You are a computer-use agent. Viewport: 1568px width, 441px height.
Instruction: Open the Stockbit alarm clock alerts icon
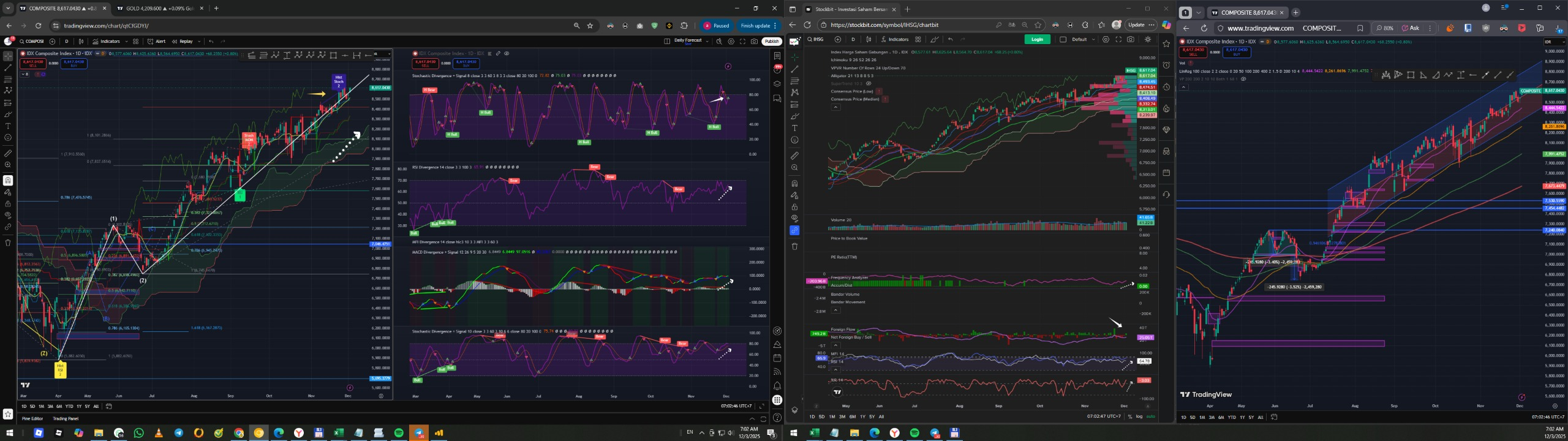1166,65
